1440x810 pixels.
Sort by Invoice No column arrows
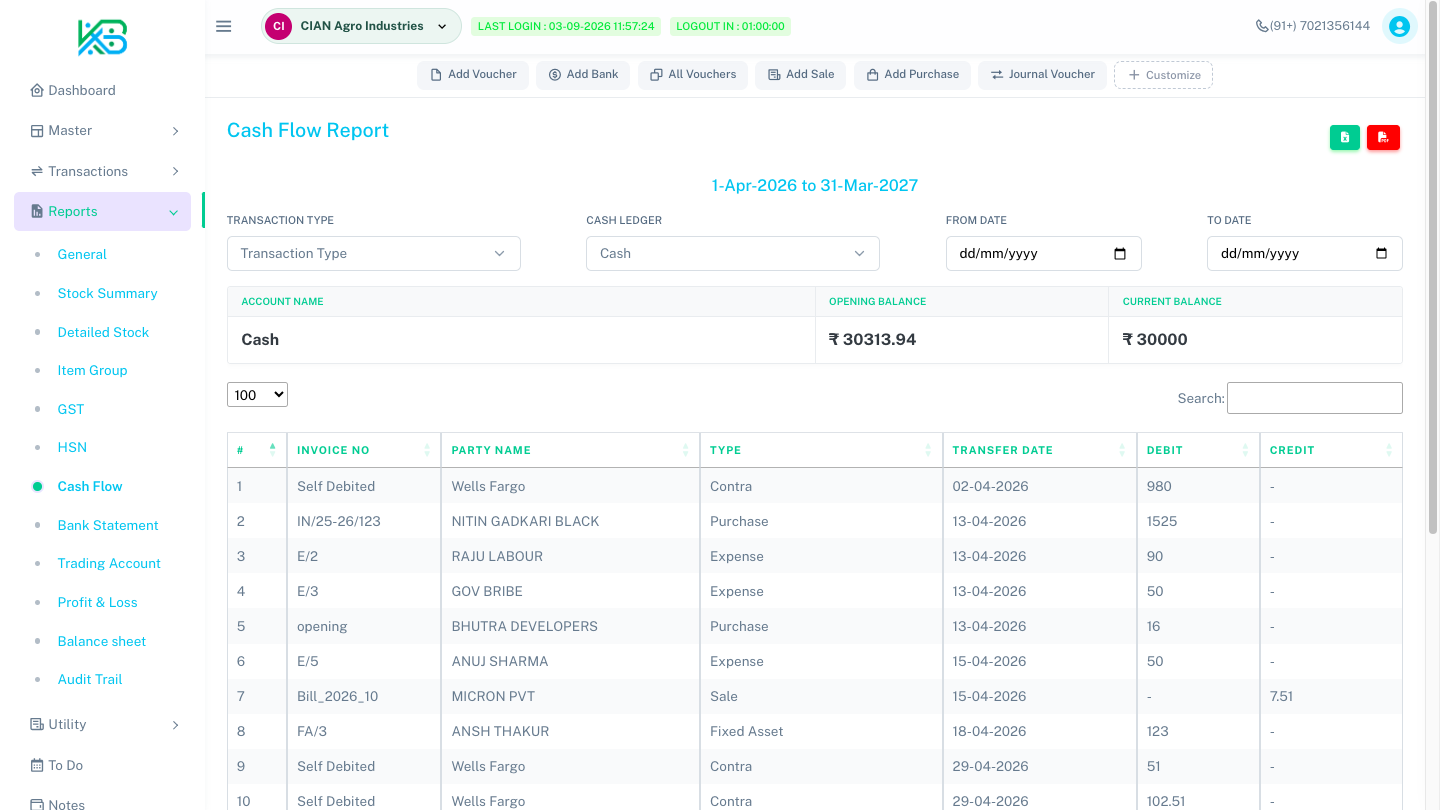click(427, 450)
